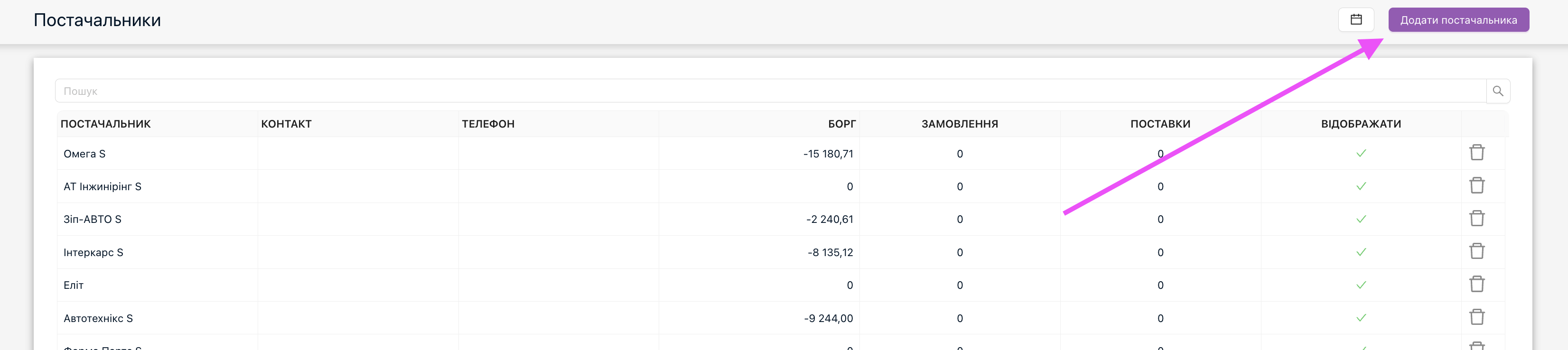Toggle display checkmark for Зіп-АВТО S
The height and width of the screenshot is (350, 1568).
pyautogui.click(x=1361, y=219)
